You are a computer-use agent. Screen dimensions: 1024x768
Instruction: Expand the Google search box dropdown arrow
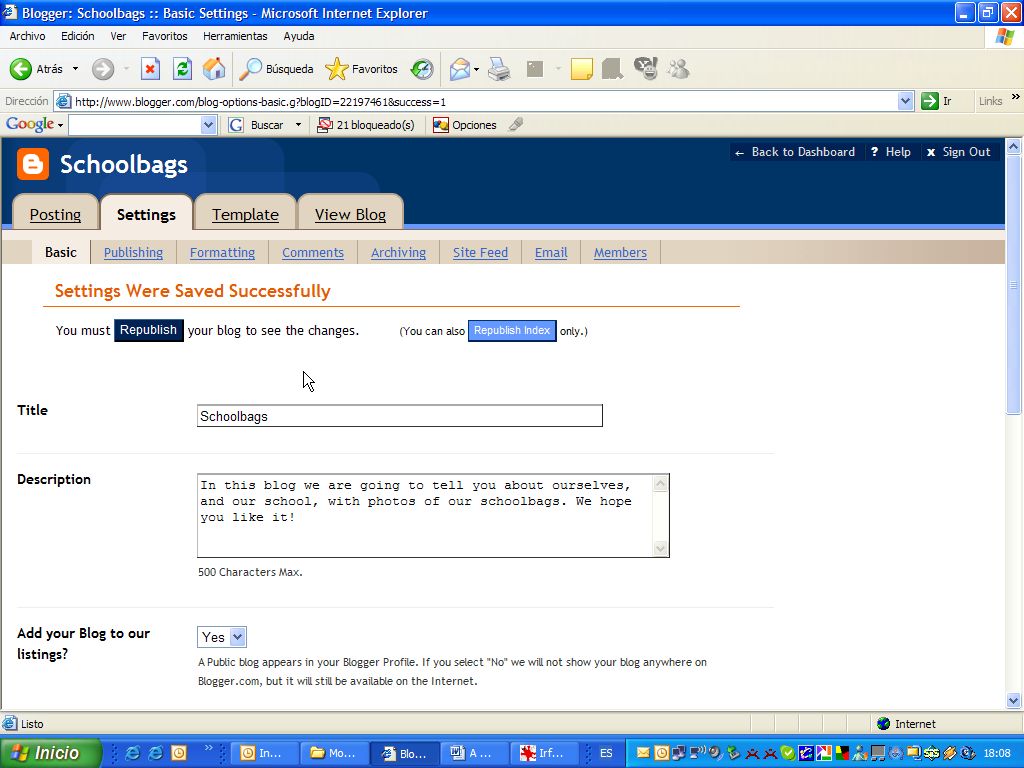[208, 125]
